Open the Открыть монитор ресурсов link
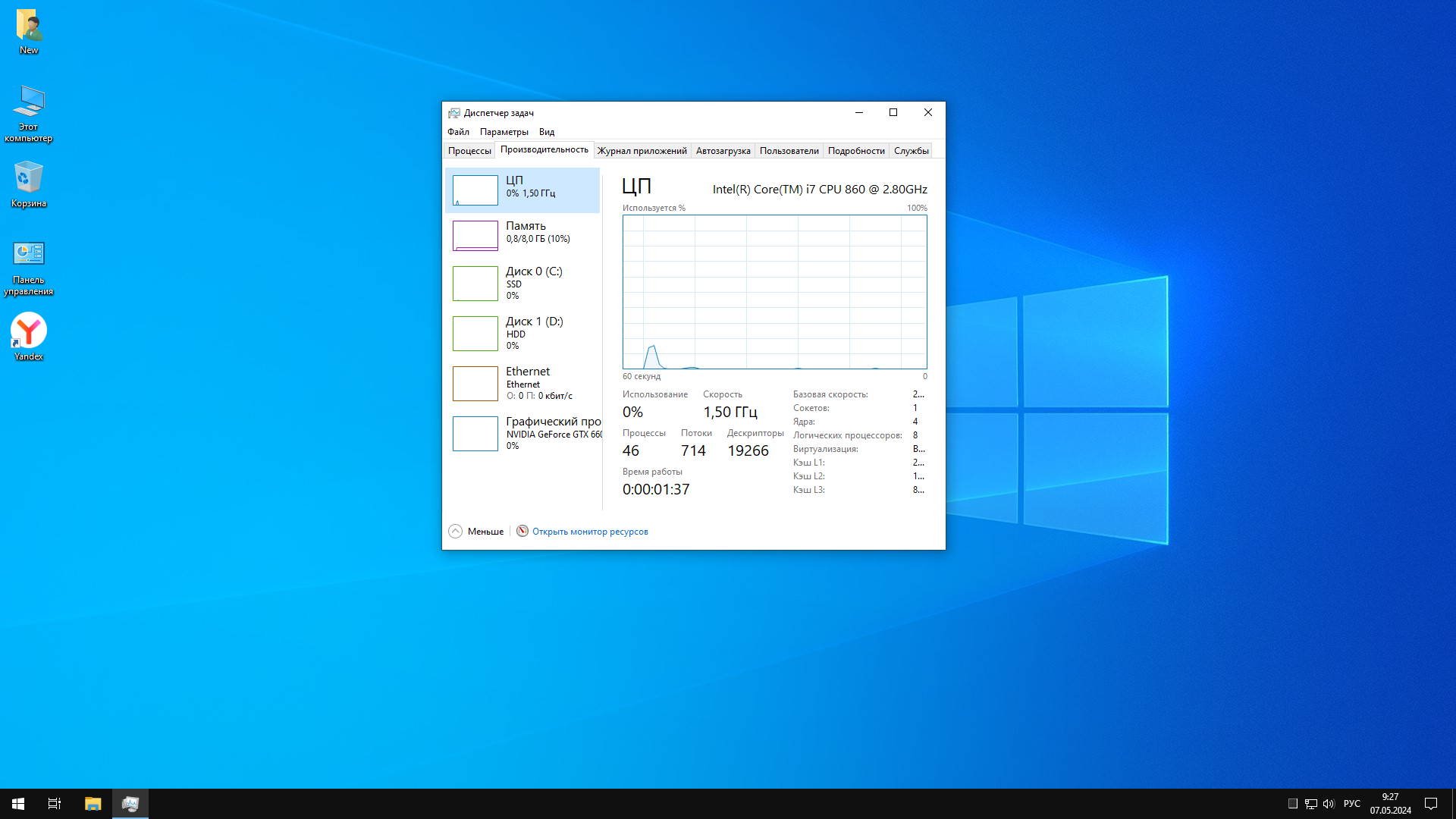 pyautogui.click(x=590, y=532)
